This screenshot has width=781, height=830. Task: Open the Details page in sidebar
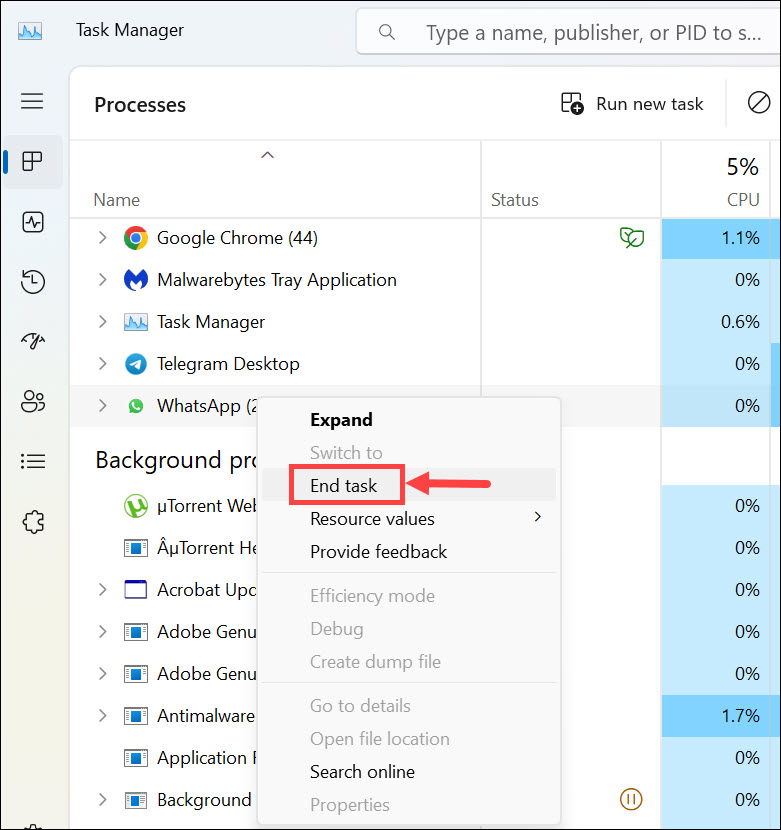coord(32,461)
